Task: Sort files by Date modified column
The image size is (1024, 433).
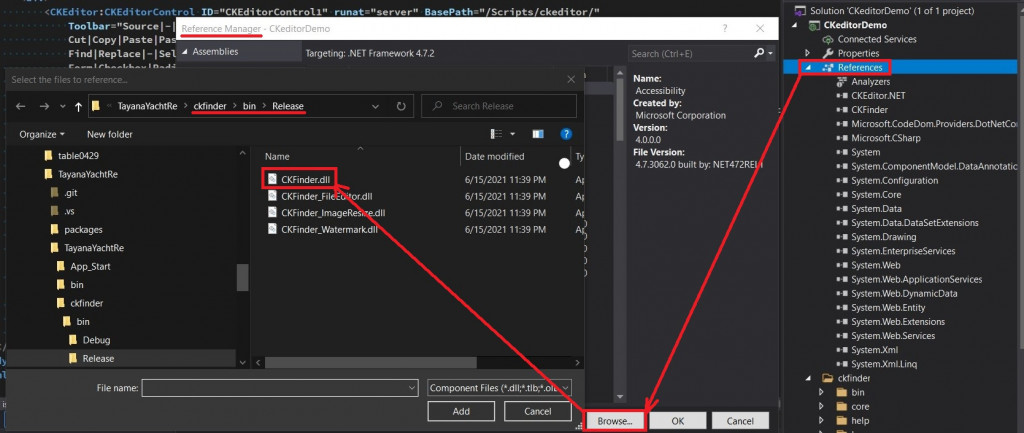Action: coord(494,156)
